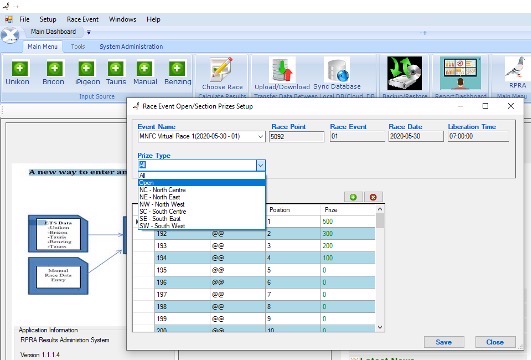
Task: Open the Choose Race icon
Action: coord(222,69)
